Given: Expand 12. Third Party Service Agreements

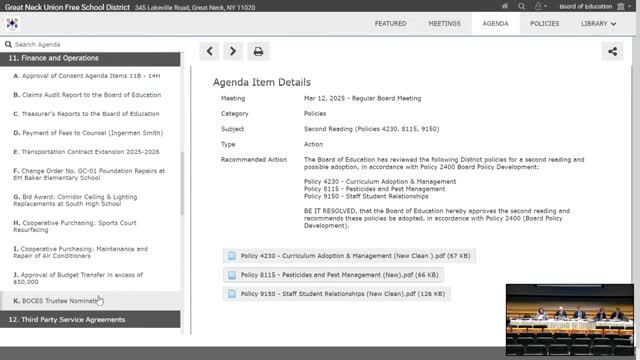Looking at the screenshot, I should [90, 320].
